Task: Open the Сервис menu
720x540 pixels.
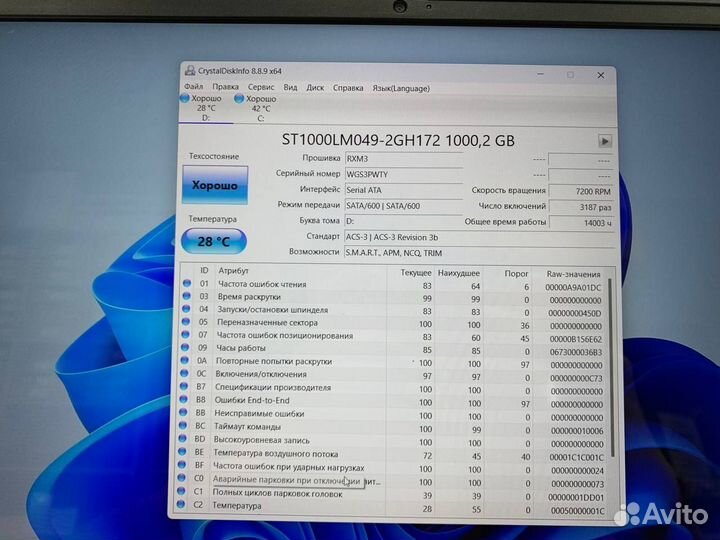Action: click(261, 87)
